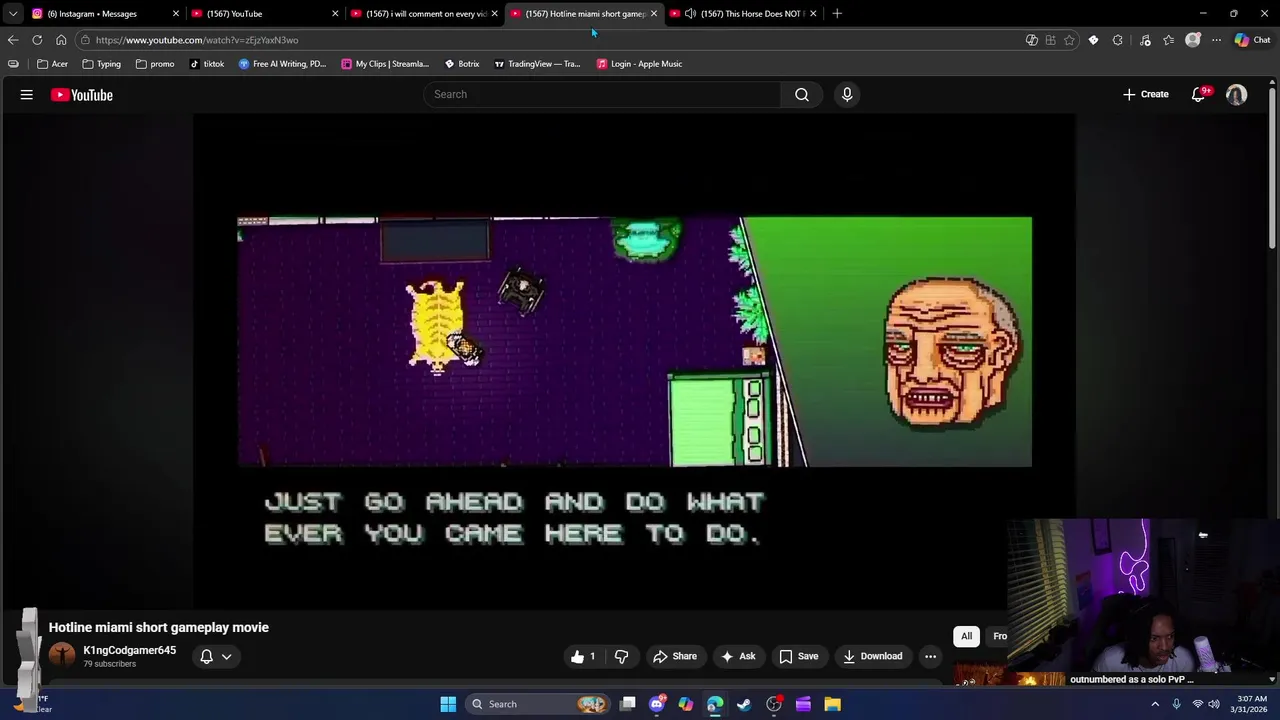Viewport: 1280px width, 720px height.
Task: Dislike the video with thumbs down
Action: pyautogui.click(x=621, y=656)
